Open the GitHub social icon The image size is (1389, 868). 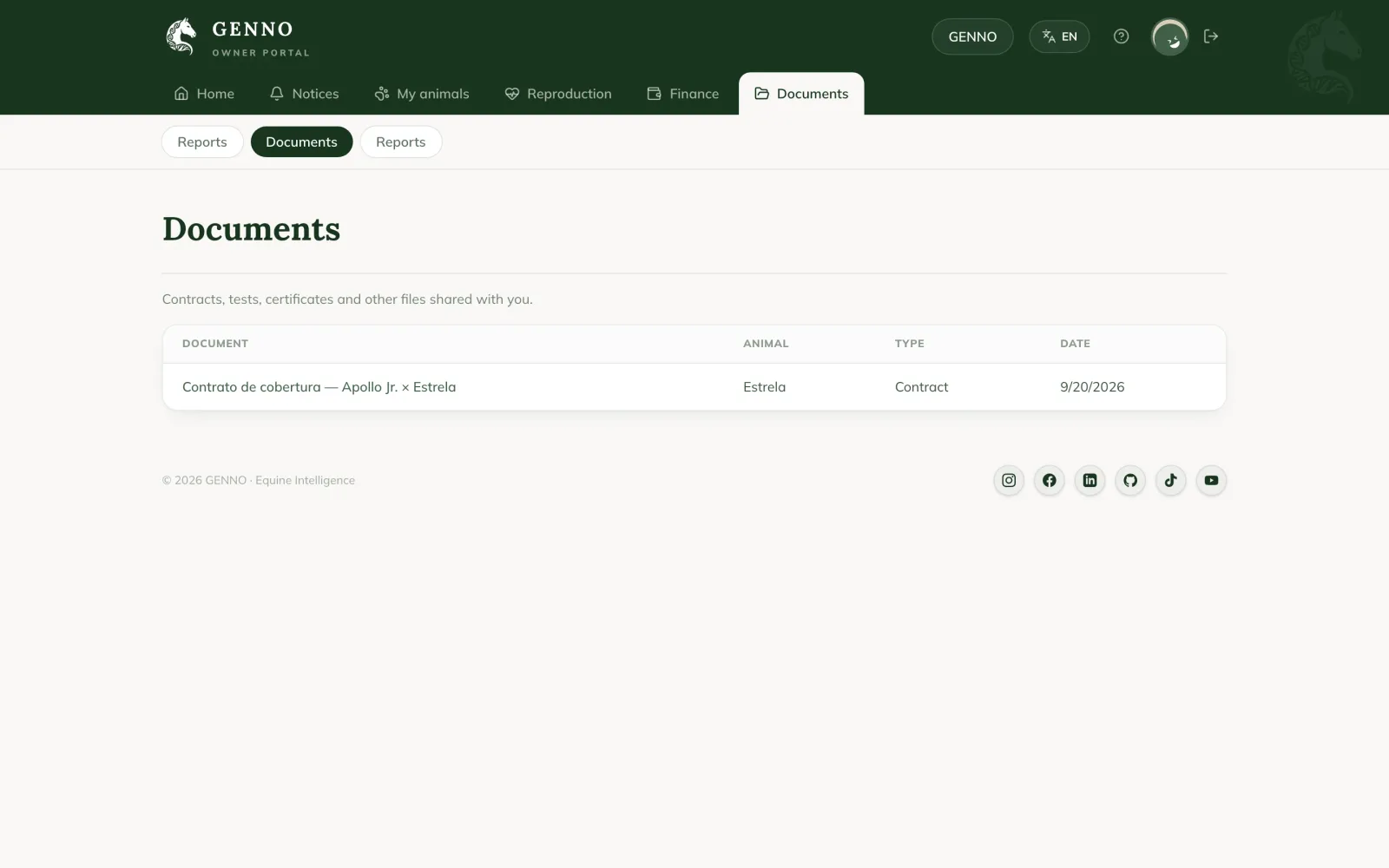[1130, 480]
